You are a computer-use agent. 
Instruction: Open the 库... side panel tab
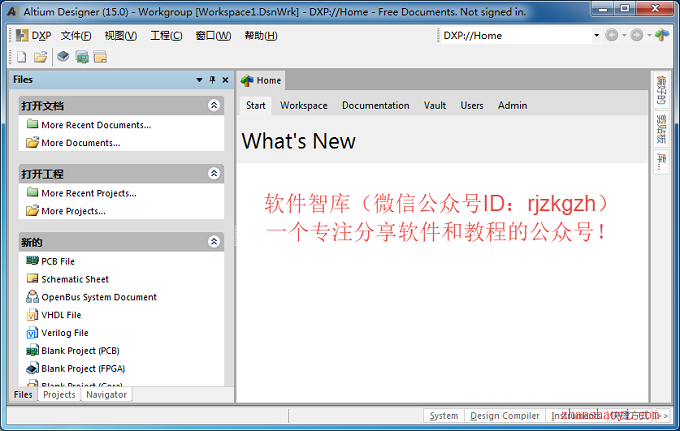coord(661,162)
